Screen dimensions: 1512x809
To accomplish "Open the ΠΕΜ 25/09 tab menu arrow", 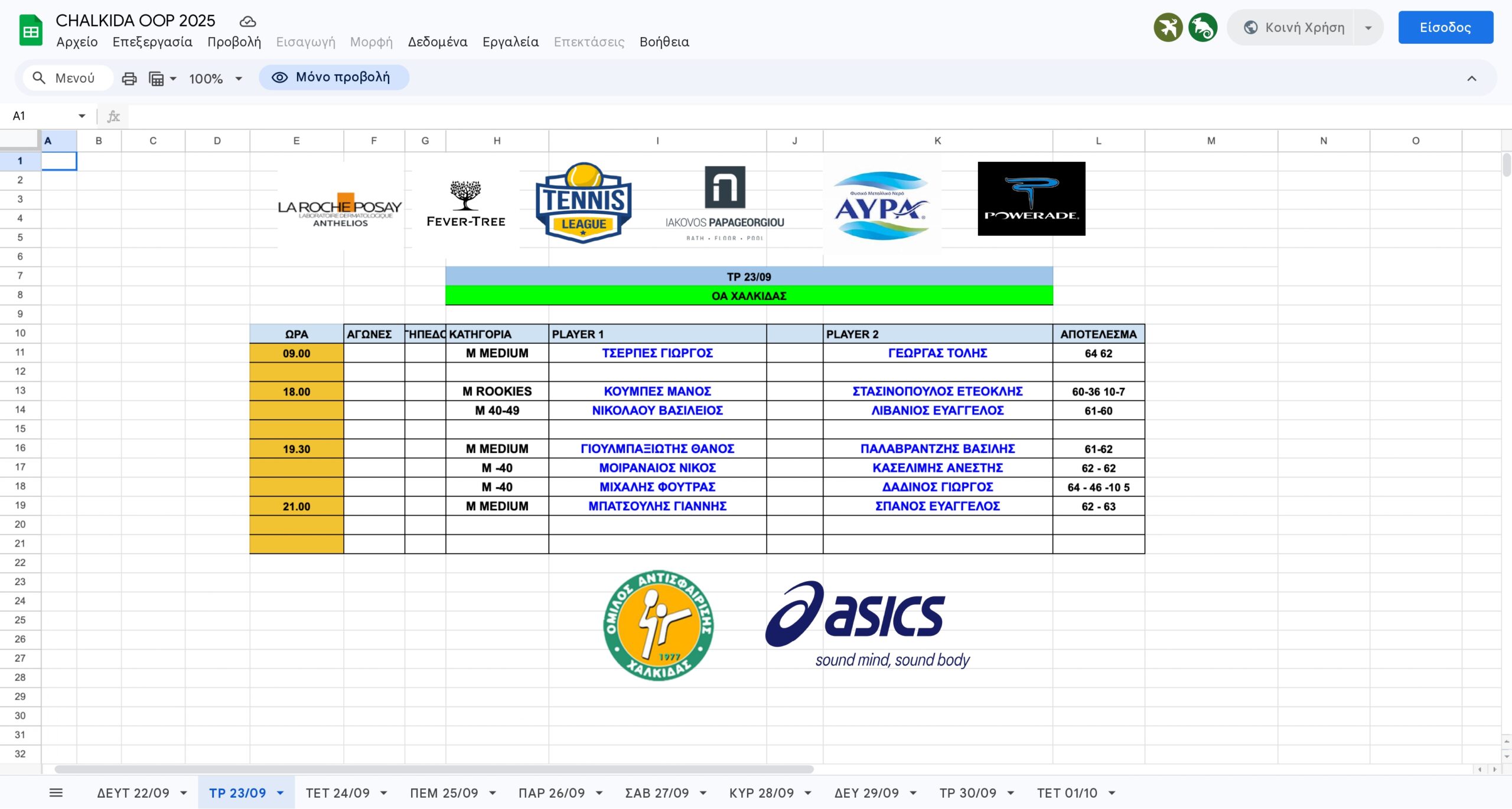I will (493, 793).
